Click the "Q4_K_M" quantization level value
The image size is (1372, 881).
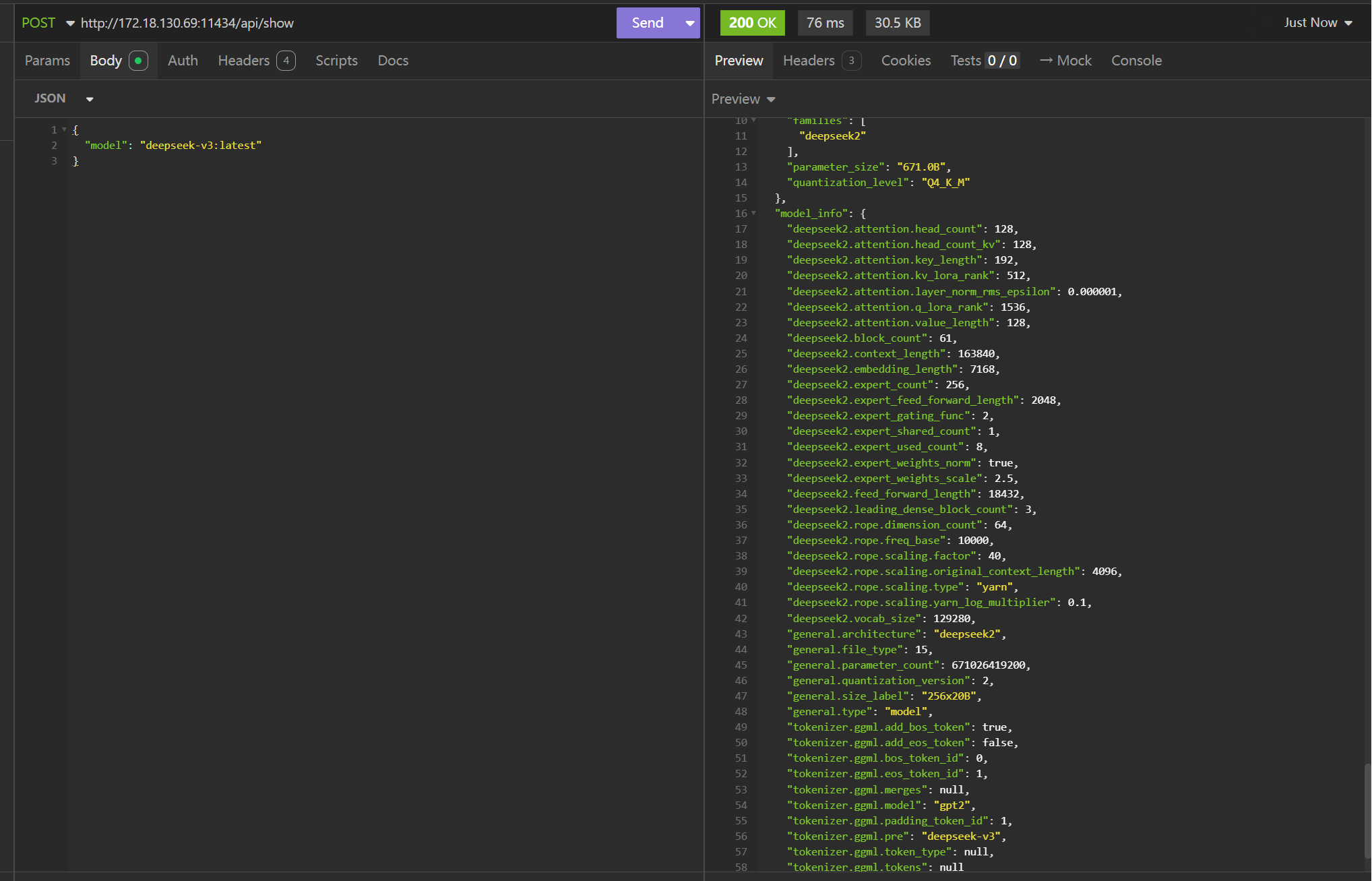[x=945, y=182]
